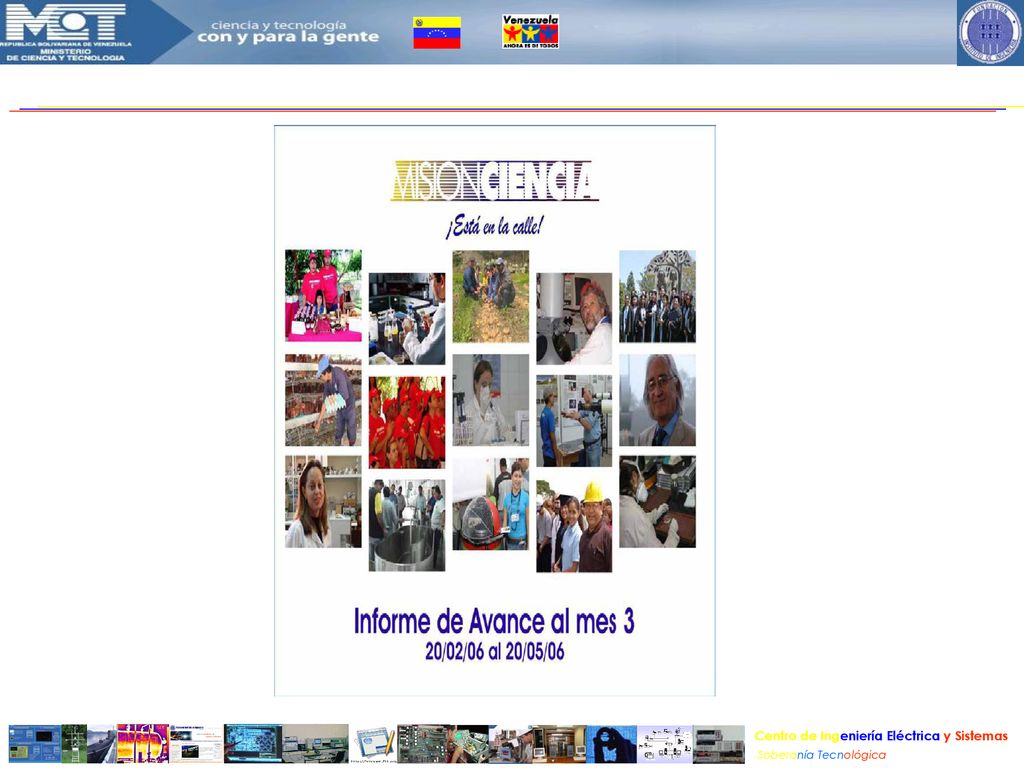The image size is (1024, 768).
Task: Click the purple-orange thermal image thumbnail
Action: 143,744
